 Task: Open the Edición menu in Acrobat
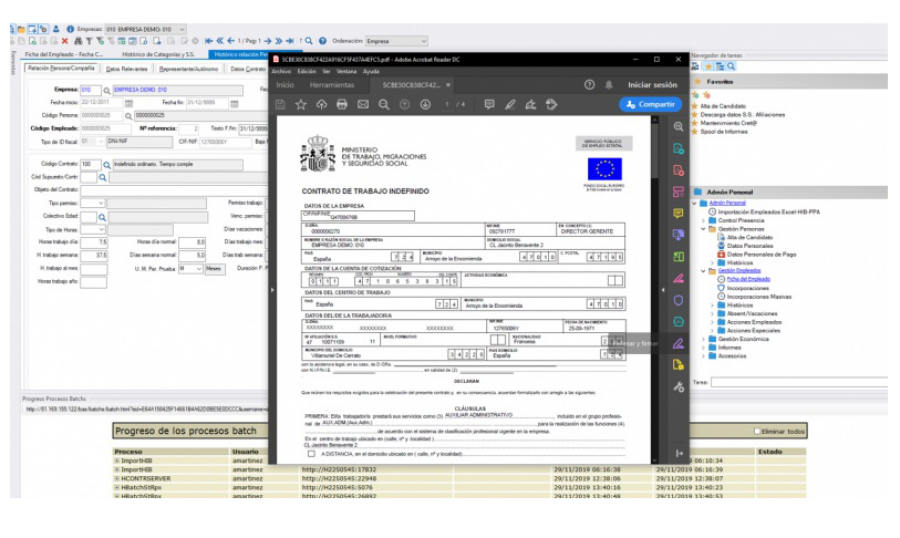[307, 72]
